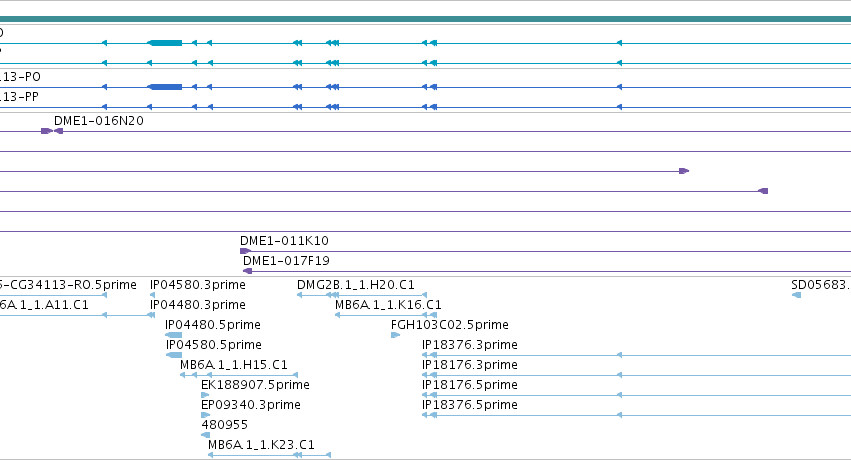This screenshot has height=460, width=851.
Task: Click the CG34113-RO.5prime label
Action: coord(68,285)
